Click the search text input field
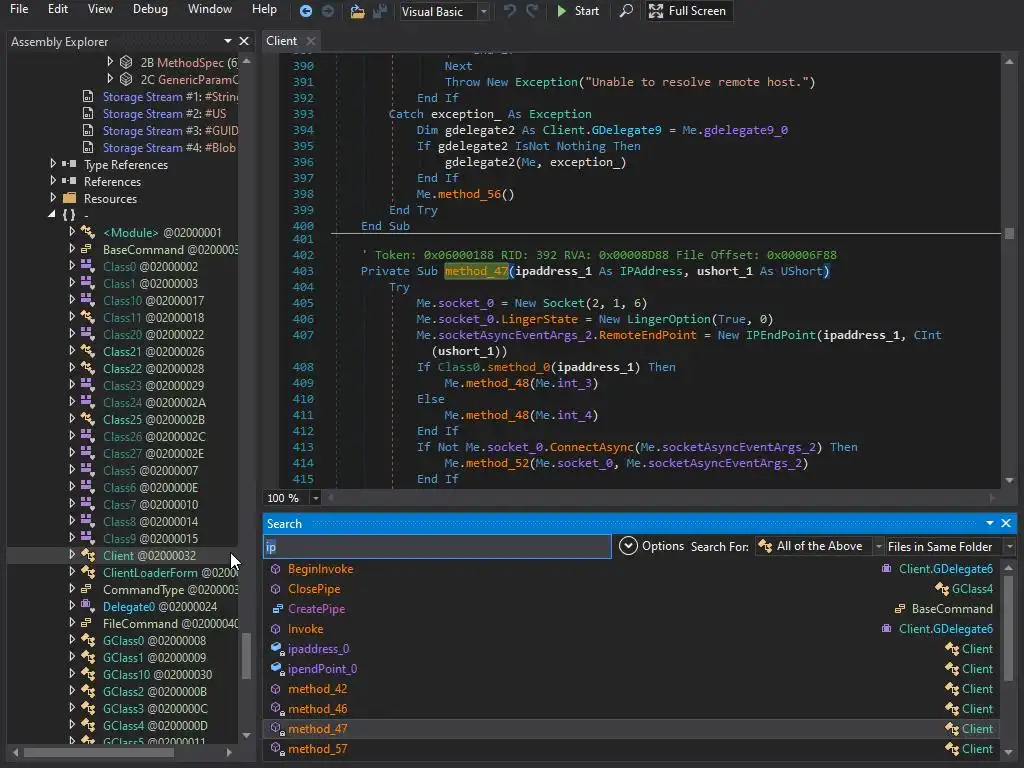1024x768 pixels. (x=437, y=547)
